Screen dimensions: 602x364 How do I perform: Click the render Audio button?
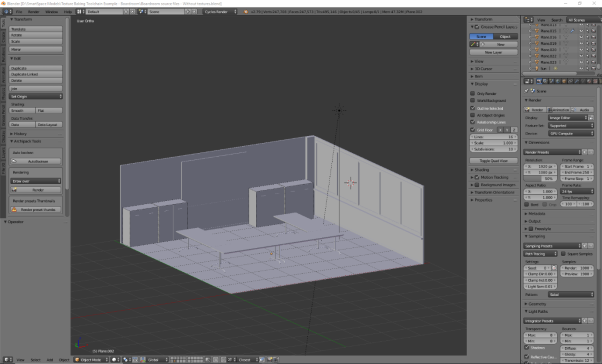coord(582,110)
